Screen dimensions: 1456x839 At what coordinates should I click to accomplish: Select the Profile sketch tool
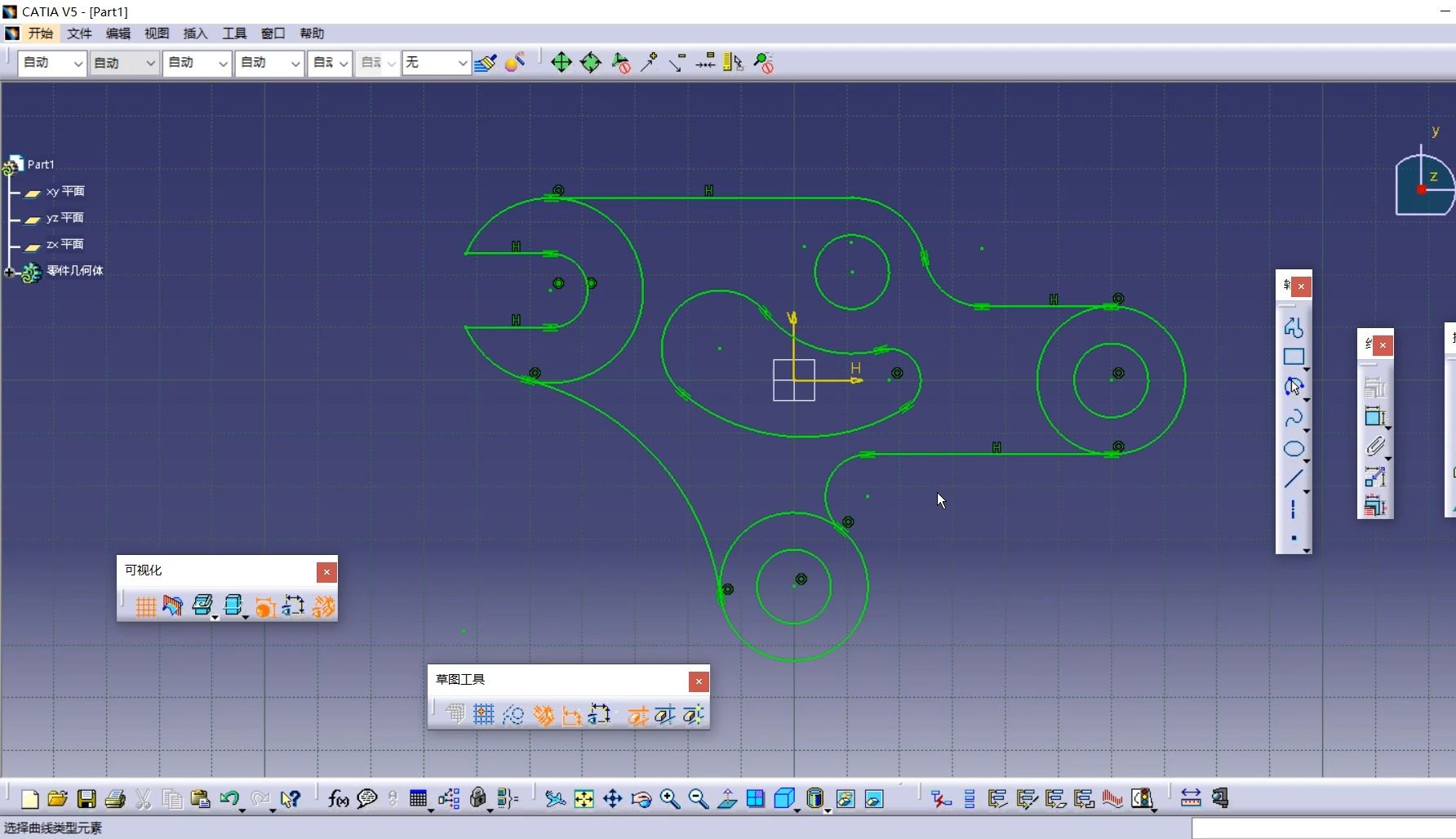pyautogui.click(x=1294, y=327)
